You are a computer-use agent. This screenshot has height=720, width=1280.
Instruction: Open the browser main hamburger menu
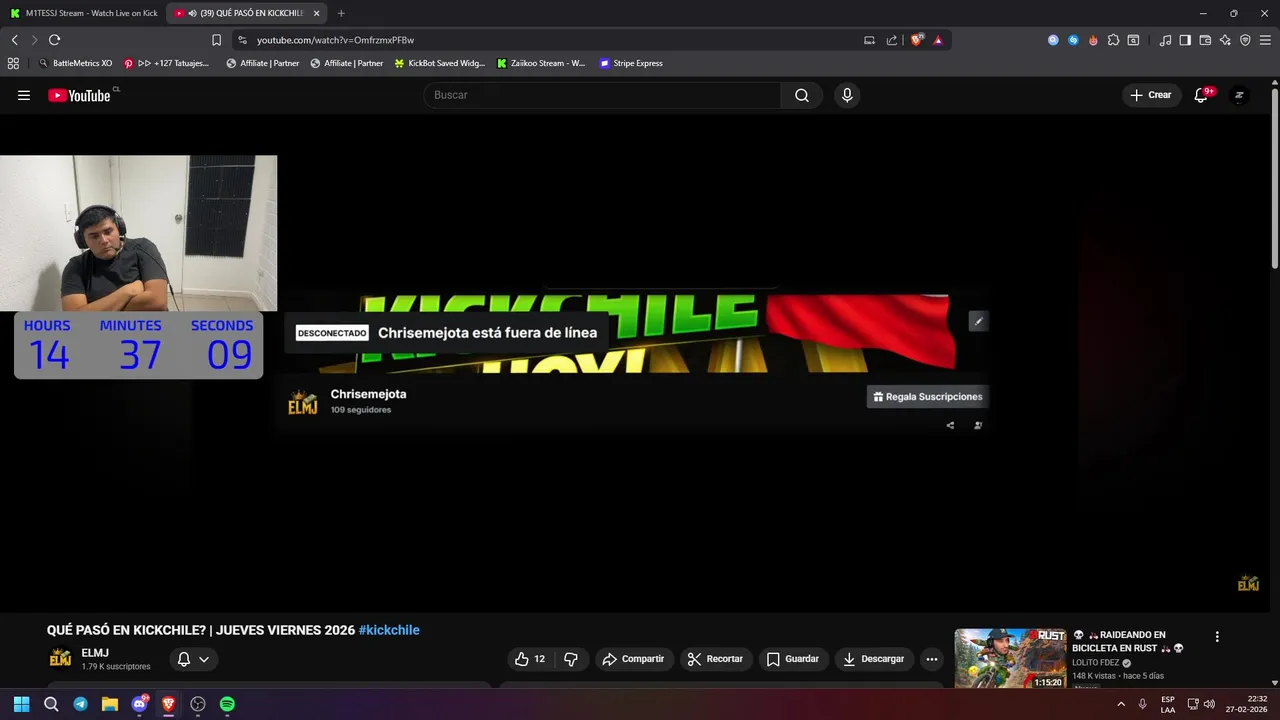1265,40
